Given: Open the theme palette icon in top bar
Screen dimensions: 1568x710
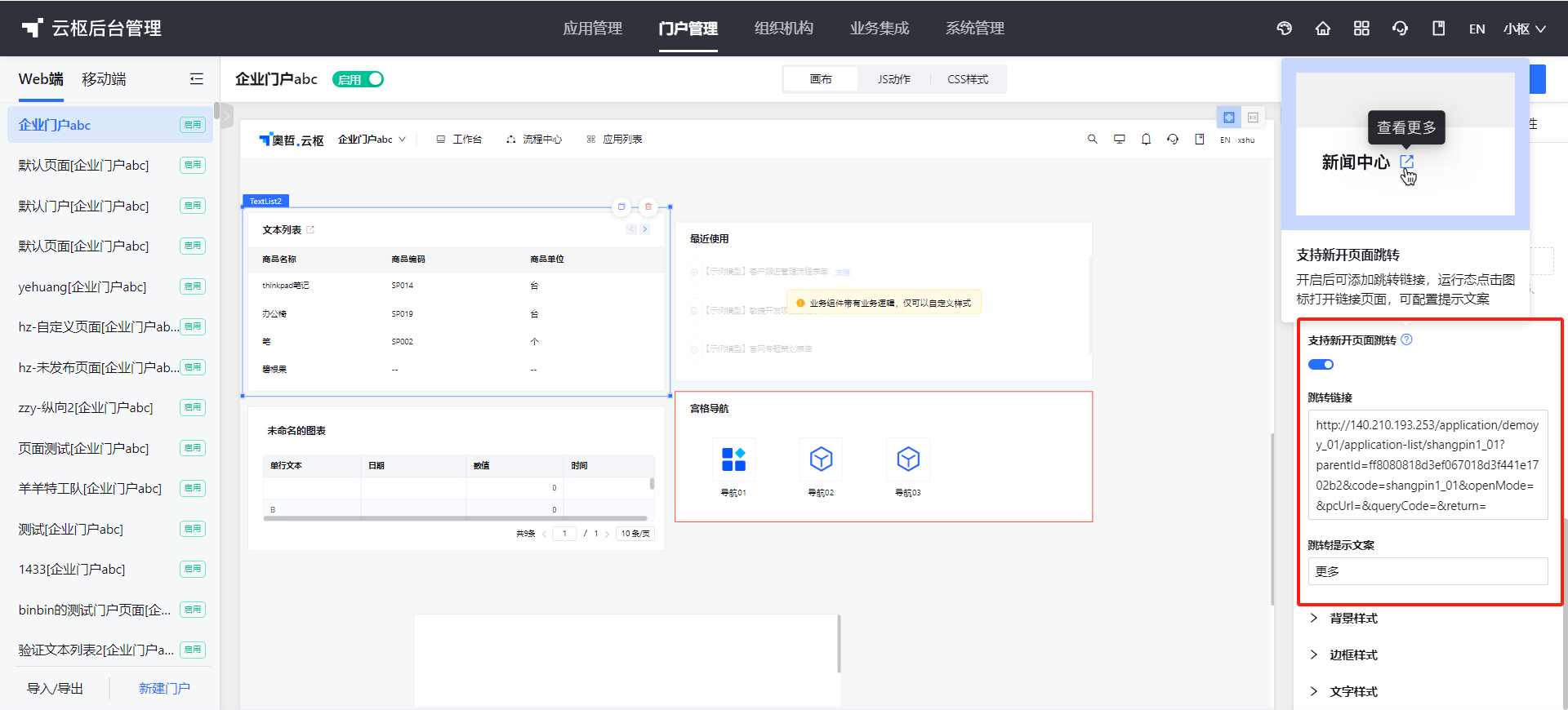Looking at the screenshot, I should point(1285,29).
